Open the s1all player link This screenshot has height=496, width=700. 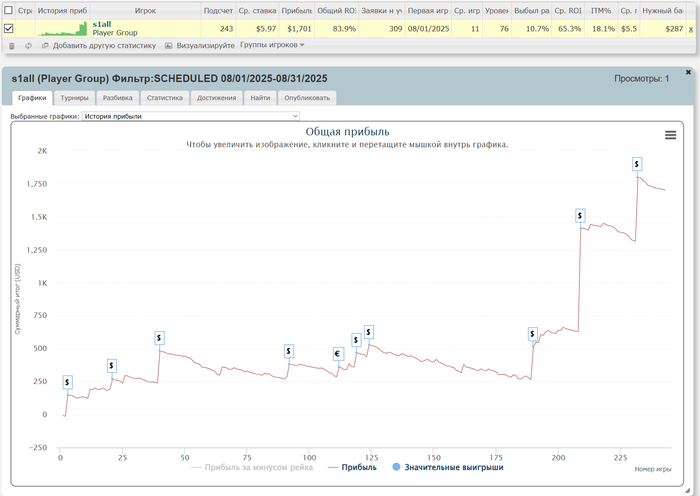coord(102,24)
